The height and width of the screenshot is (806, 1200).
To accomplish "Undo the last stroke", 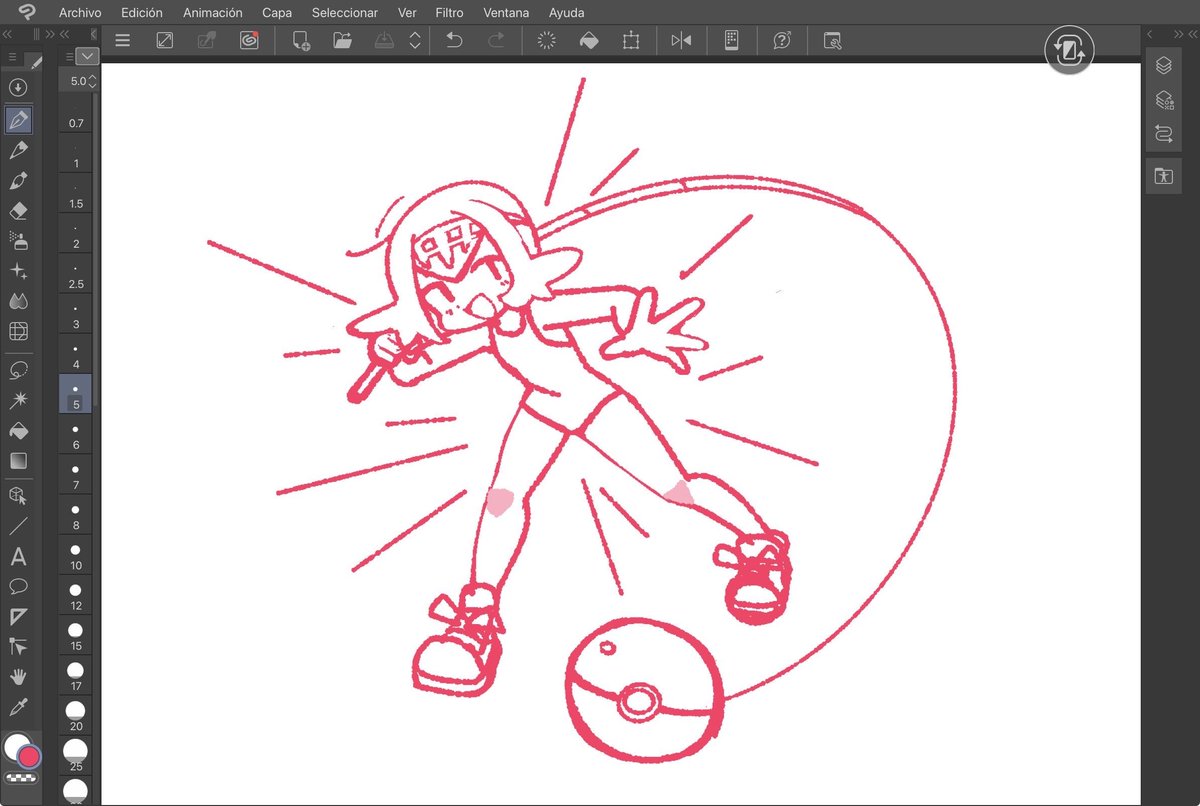I will click(x=454, y=41).
